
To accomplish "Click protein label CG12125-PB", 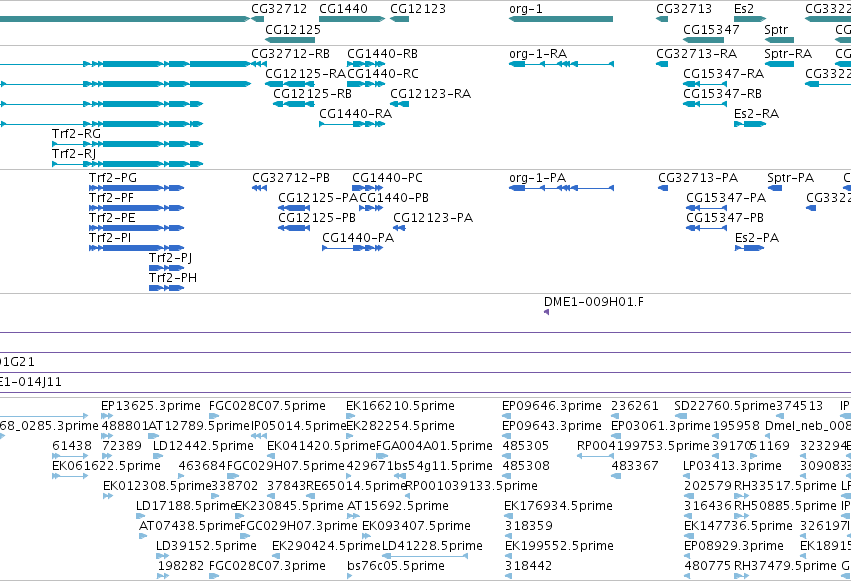I will click(x=317, y=218).
